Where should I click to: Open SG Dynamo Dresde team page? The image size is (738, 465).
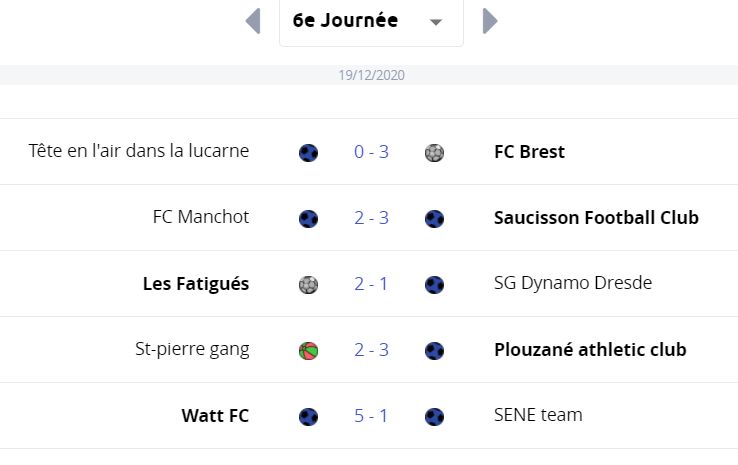(x=573, y=283)
